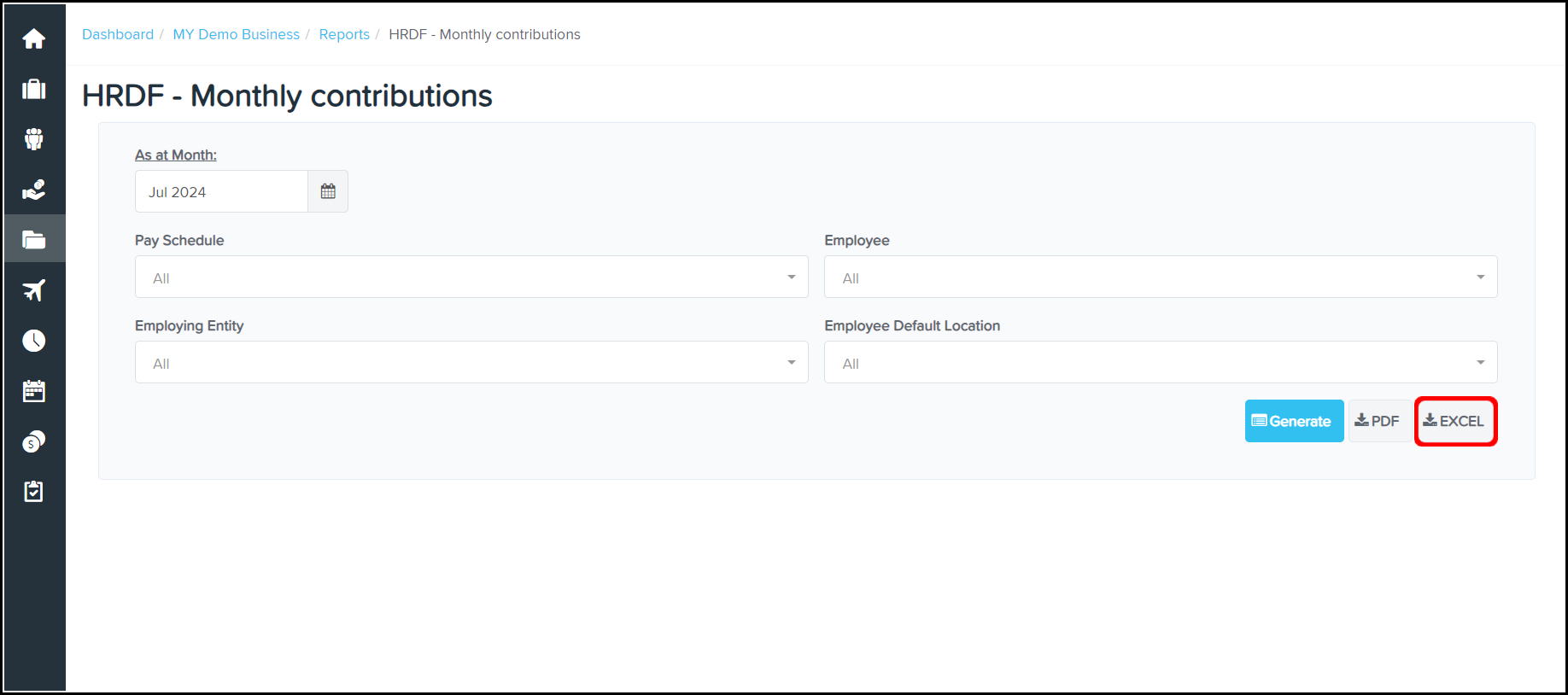This screenshot has width=1568, height=695.
Task: Click the home icon in sidebar
Action: coord(34,39)
